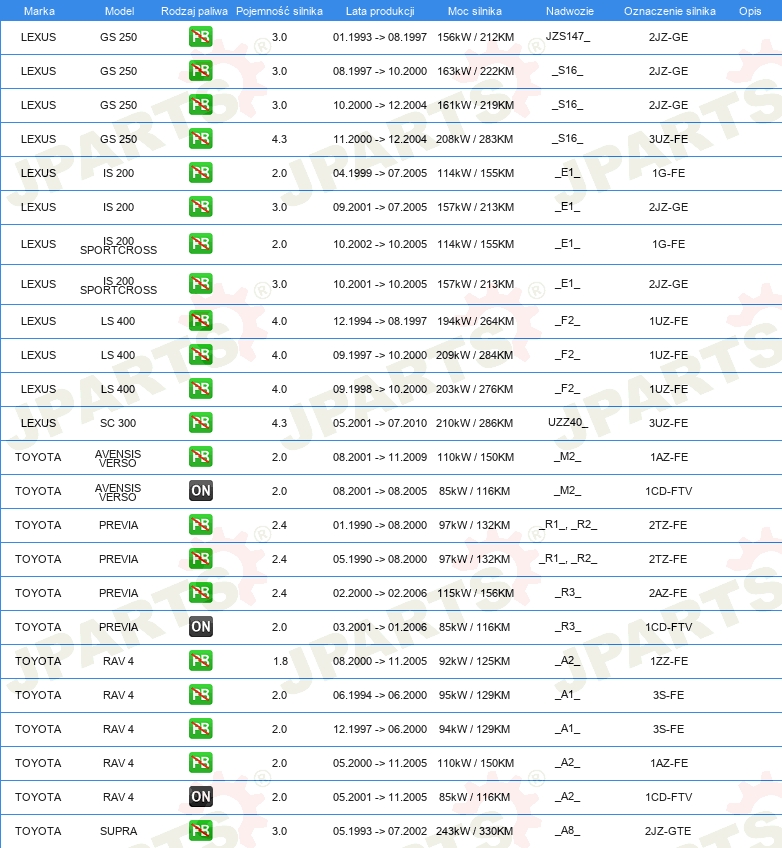
Task: Click body code _A8_
Action: click(567, 831)
